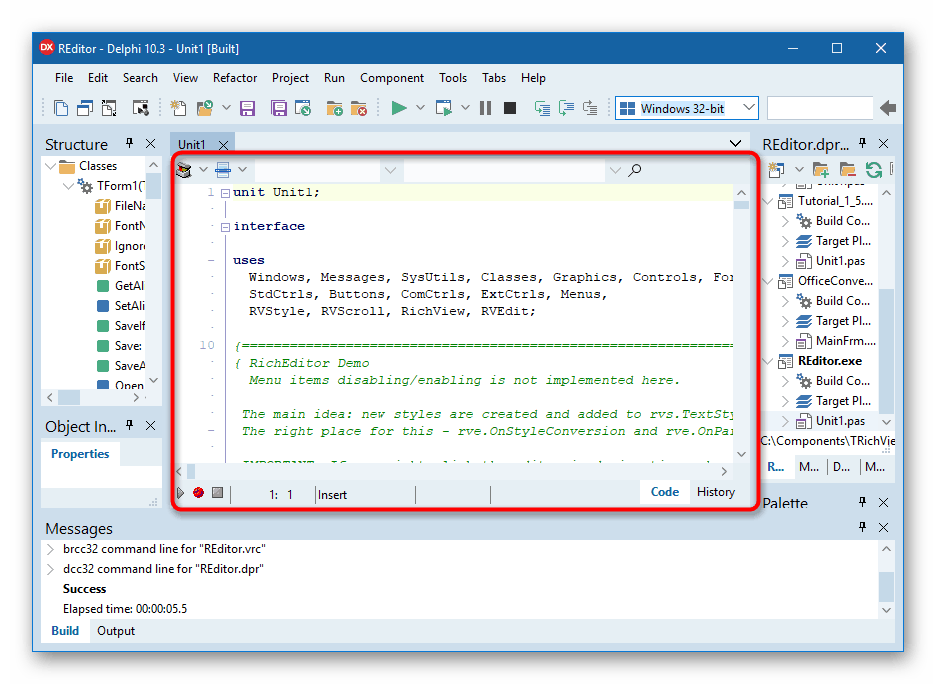Click the Save icon in main toolbar
This screenshot has height=684, width=936.
coord(247,108)
